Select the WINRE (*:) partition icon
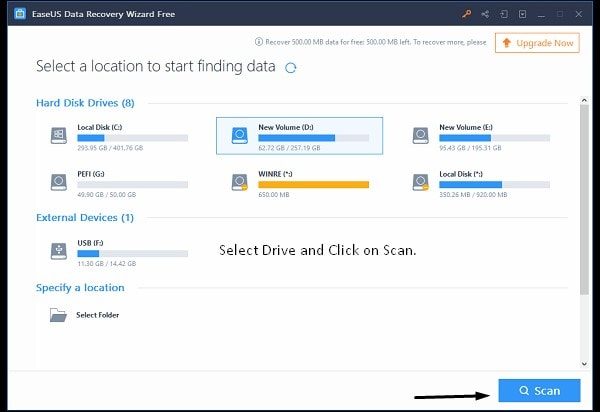600x412 pixels. click(x=240, y=182)
